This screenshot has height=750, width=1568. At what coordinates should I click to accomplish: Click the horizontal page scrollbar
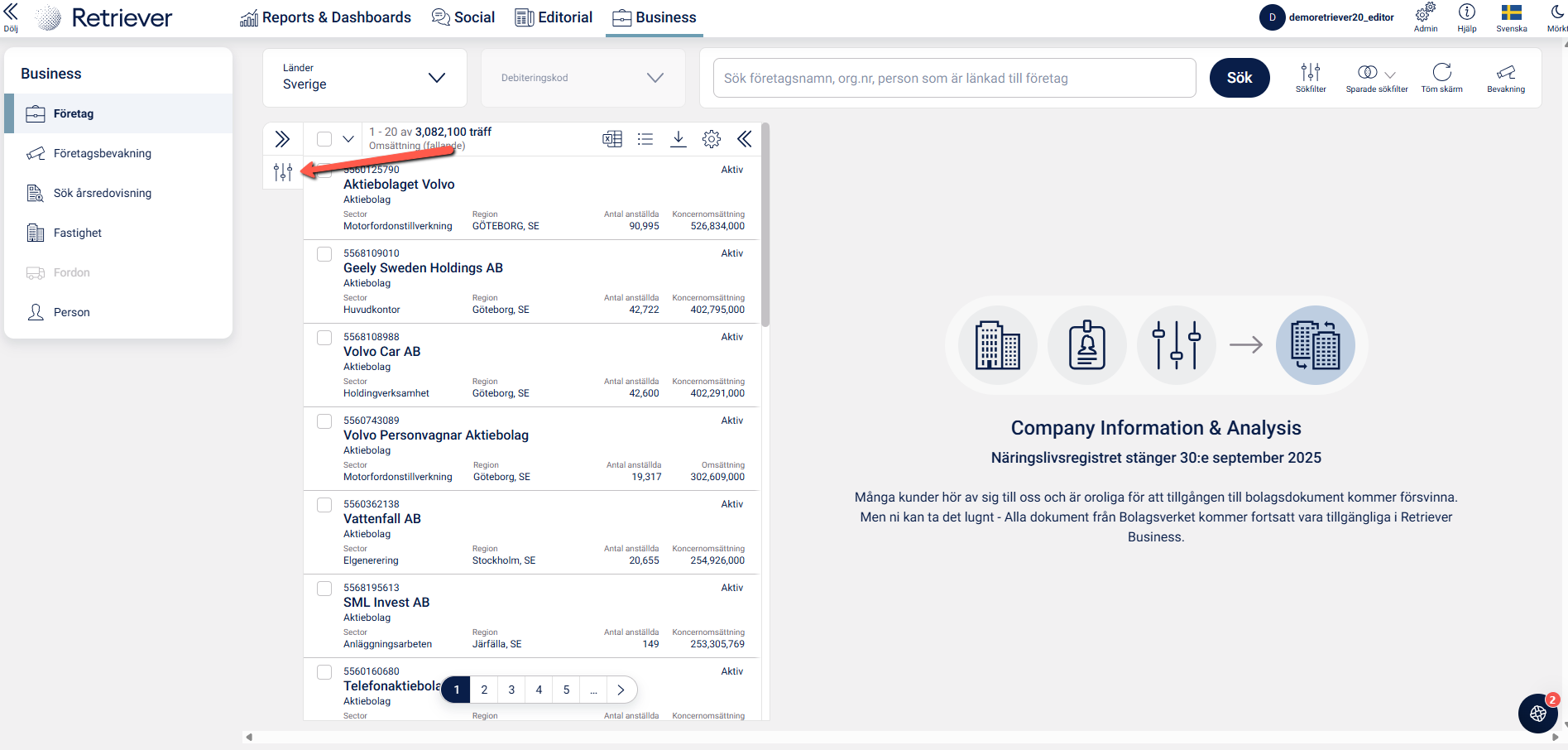click(x=902, y=737)
